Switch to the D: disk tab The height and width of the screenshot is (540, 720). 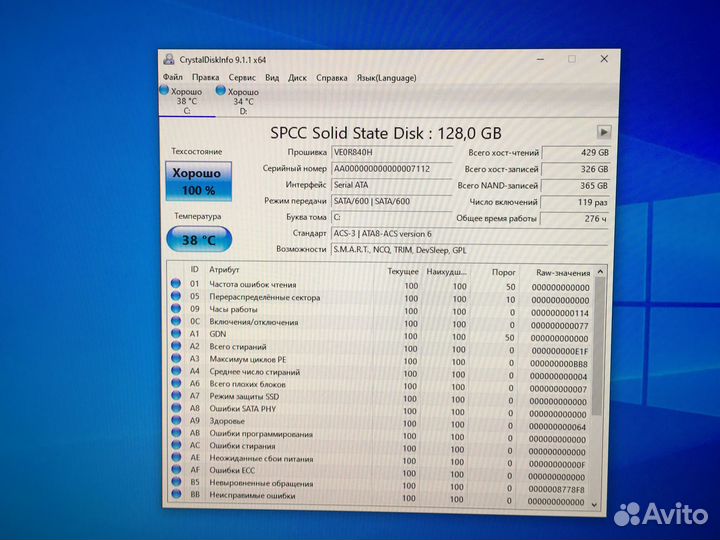(x=242, y=101)
